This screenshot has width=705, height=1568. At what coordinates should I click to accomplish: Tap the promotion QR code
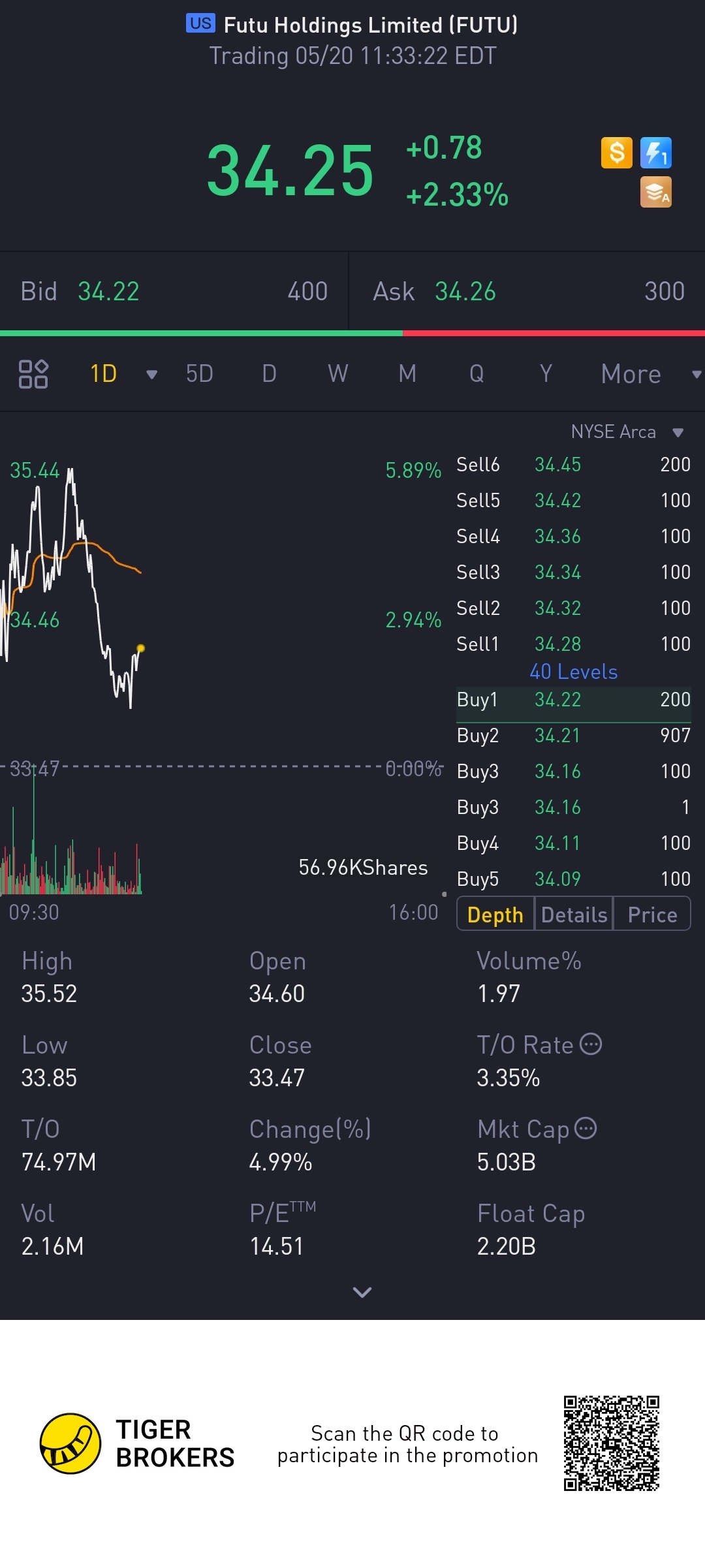(x=612, y=1443)
